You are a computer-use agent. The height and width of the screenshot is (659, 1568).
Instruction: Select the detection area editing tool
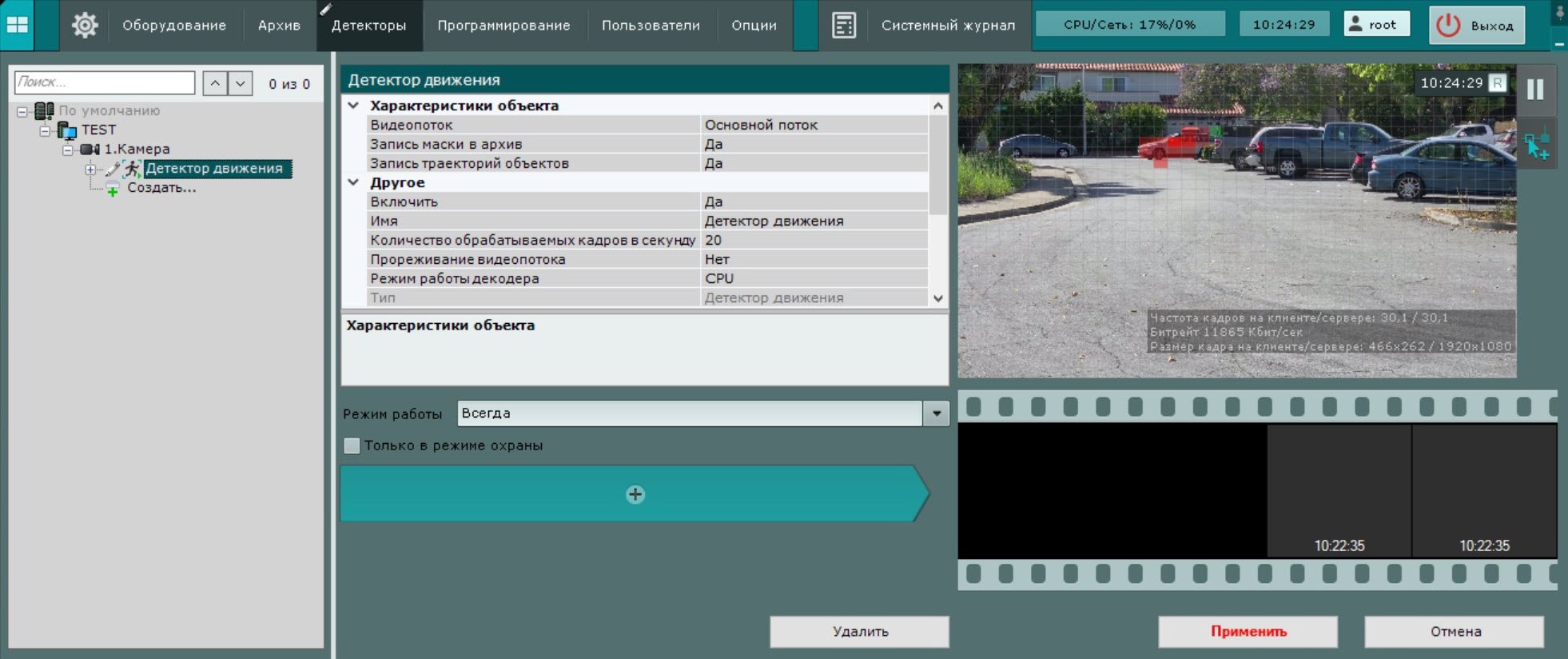click(1536, 146)
